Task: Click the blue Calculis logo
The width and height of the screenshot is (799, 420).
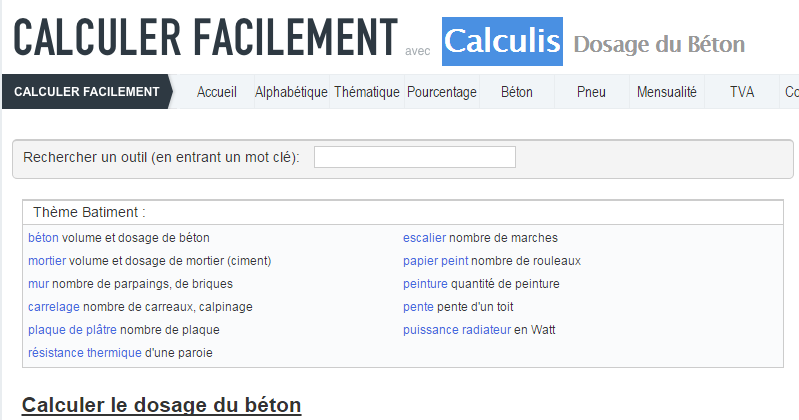Action: tap(502, 41)
